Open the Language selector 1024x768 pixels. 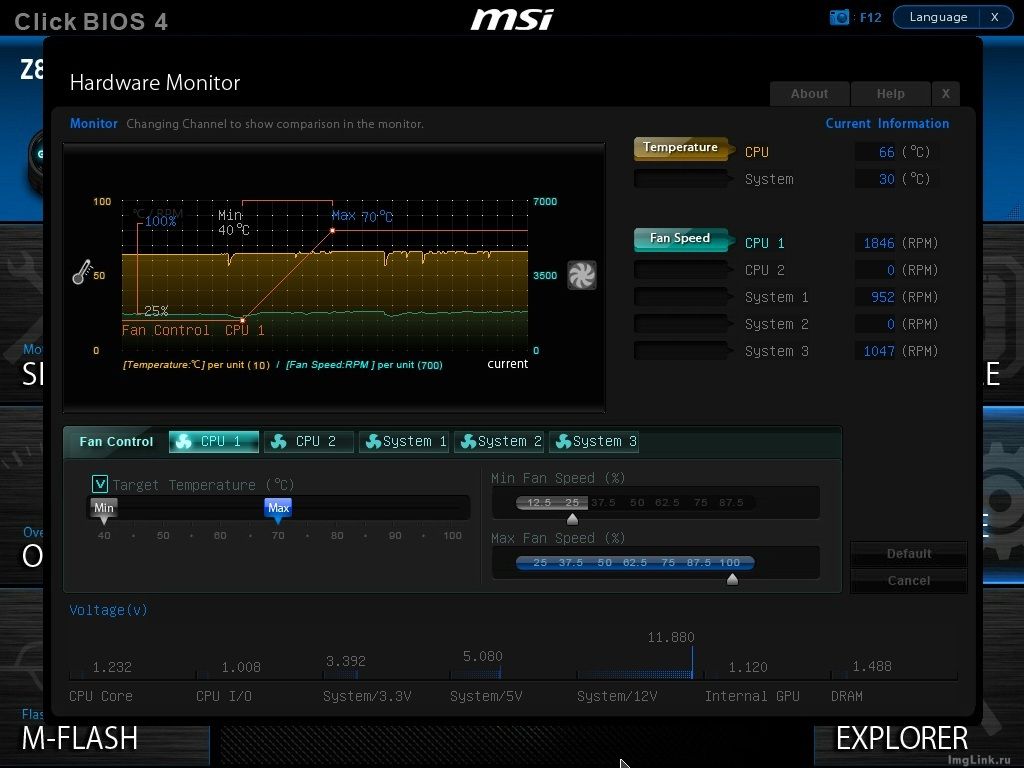tap(938, 17)
